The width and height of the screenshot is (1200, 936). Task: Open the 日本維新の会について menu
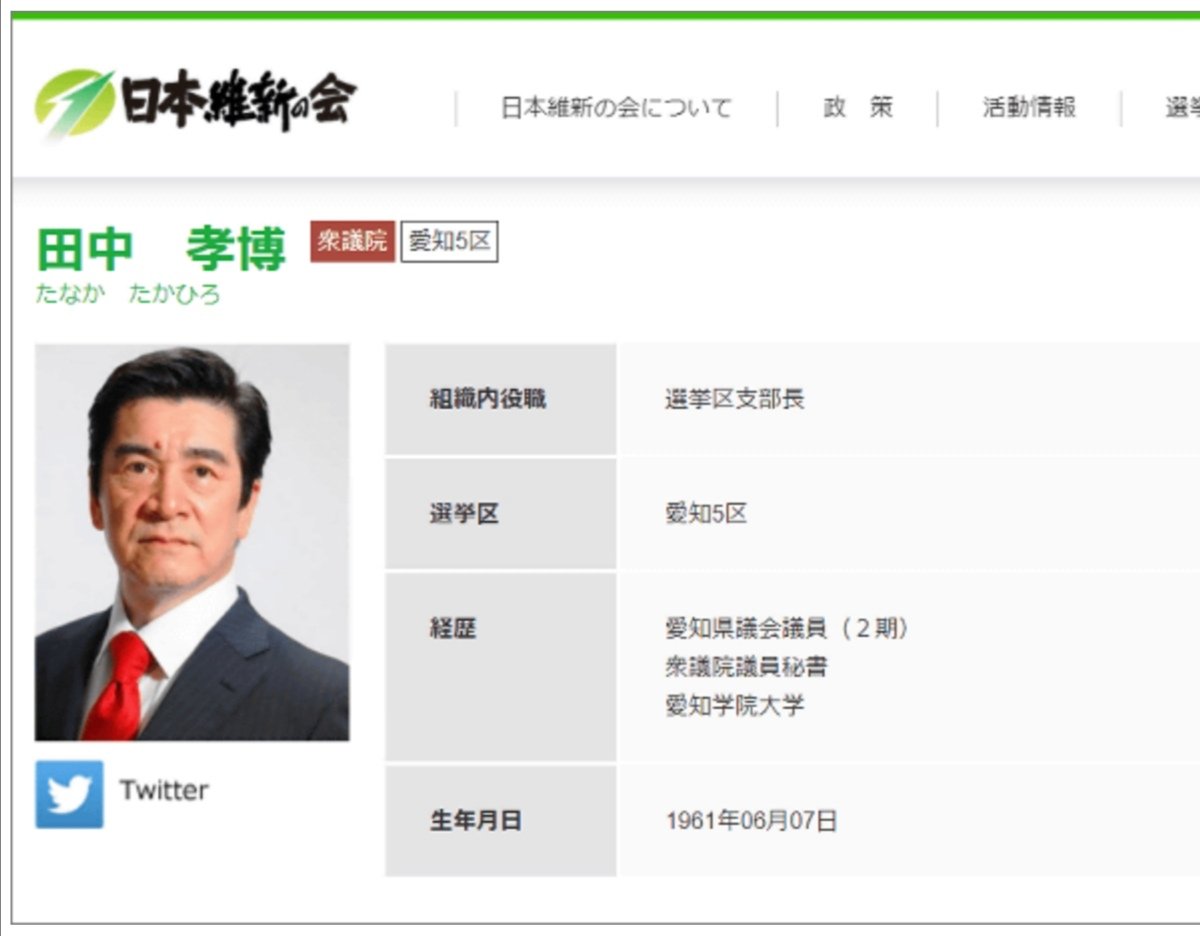pyautogui.click(x=616, y=108)
